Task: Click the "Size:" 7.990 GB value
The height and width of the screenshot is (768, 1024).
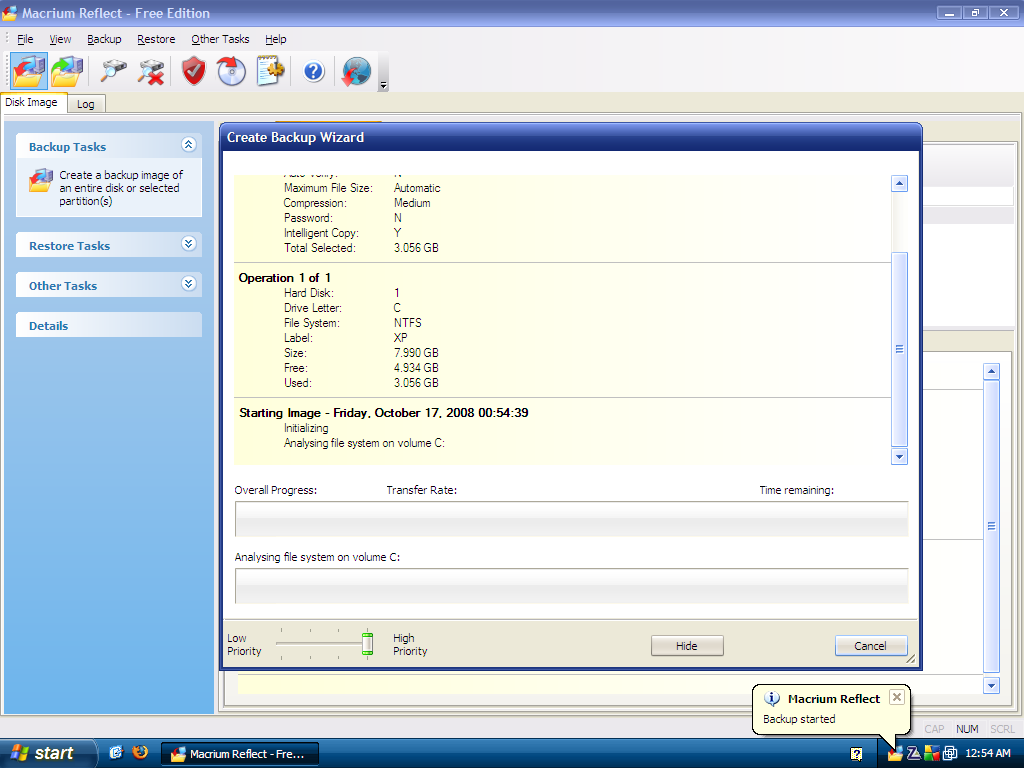Action: click(x=416, y=353)
